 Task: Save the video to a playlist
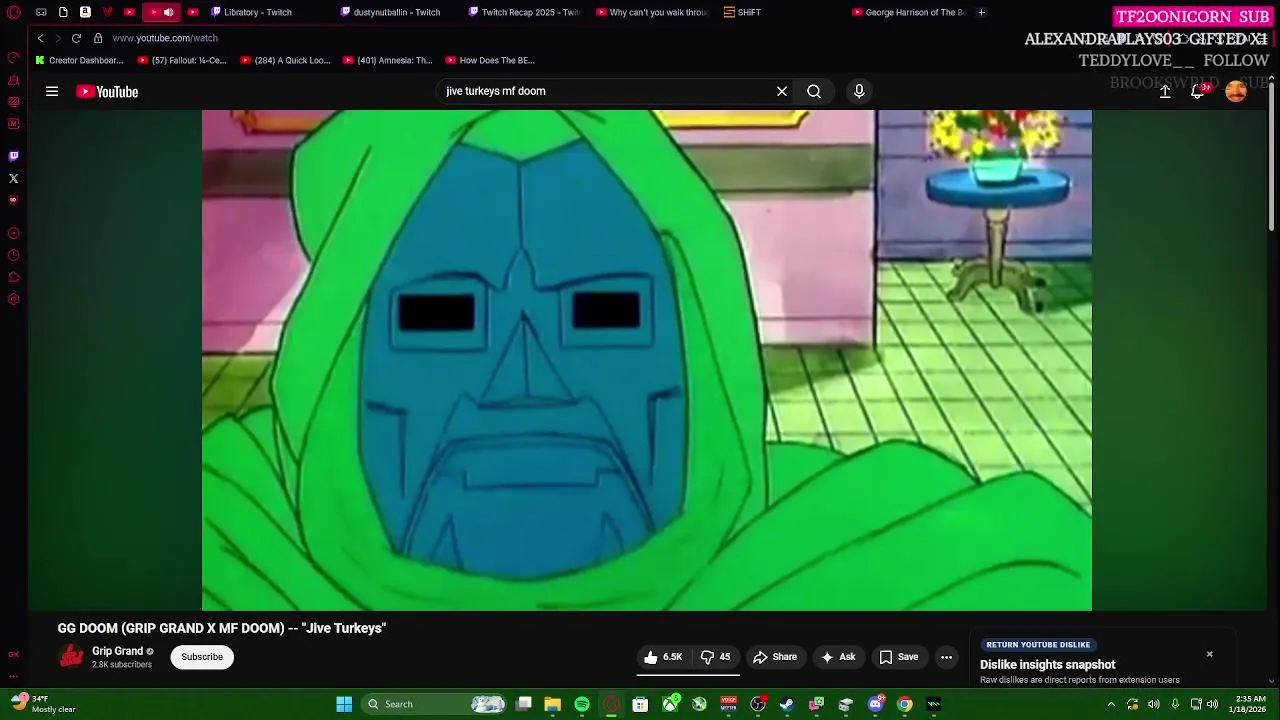[x=898, y=657]
